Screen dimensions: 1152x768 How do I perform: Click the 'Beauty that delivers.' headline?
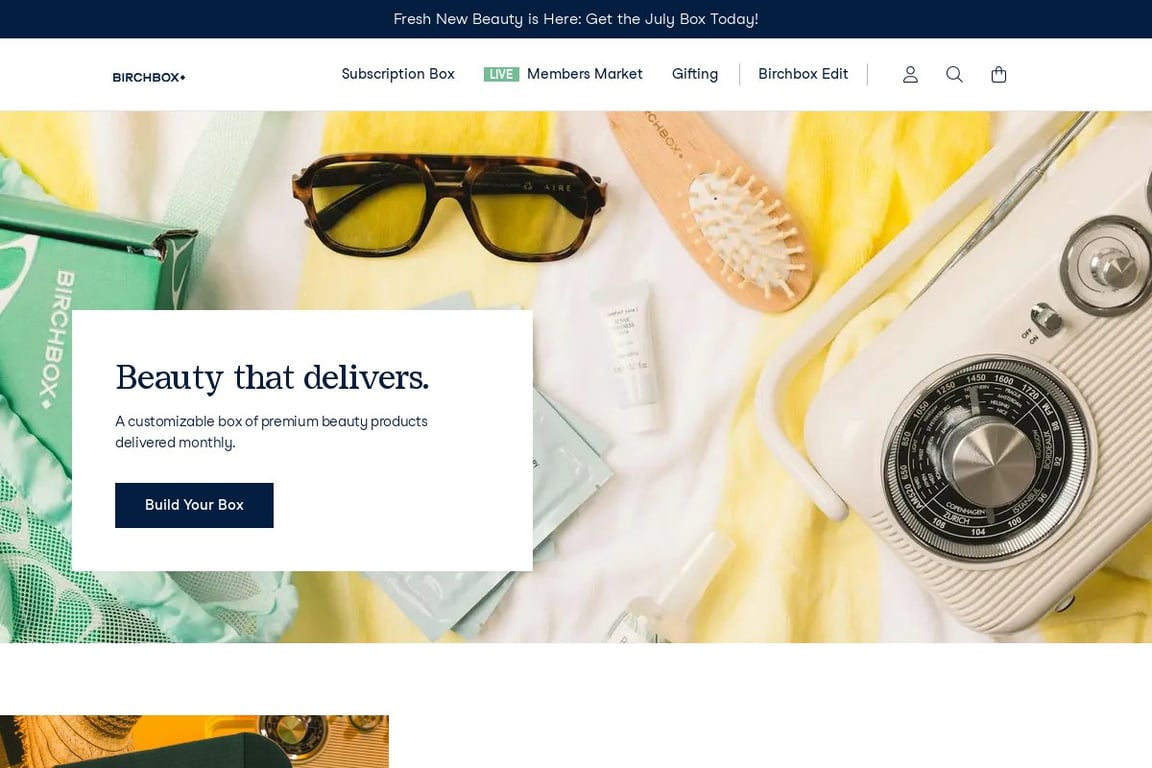pyautogui.click(x=272, y=378)
